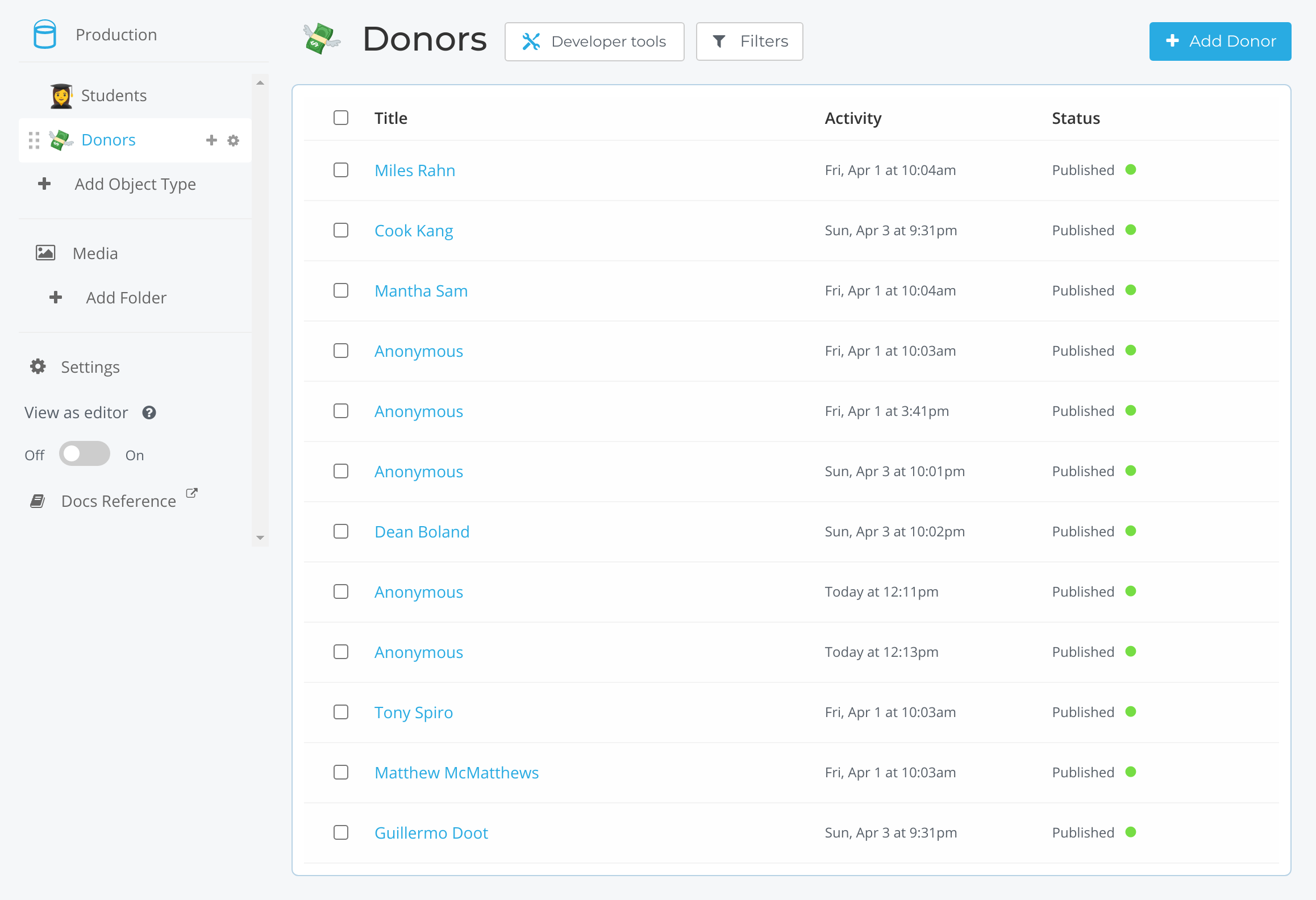Screen dimensions: 1316x900
Task: Select Add Object Type
Action: pos(135,184)
